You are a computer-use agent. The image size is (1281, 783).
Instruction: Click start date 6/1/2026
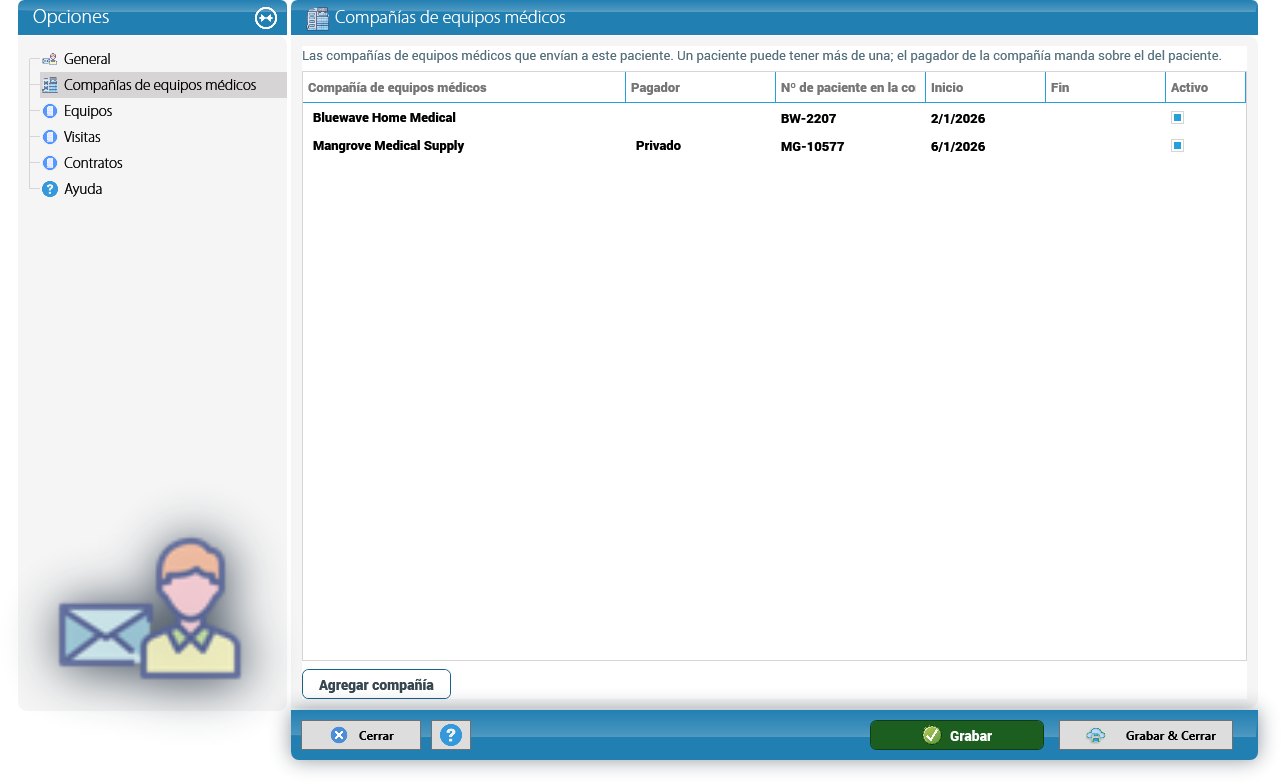pos(958,147)
